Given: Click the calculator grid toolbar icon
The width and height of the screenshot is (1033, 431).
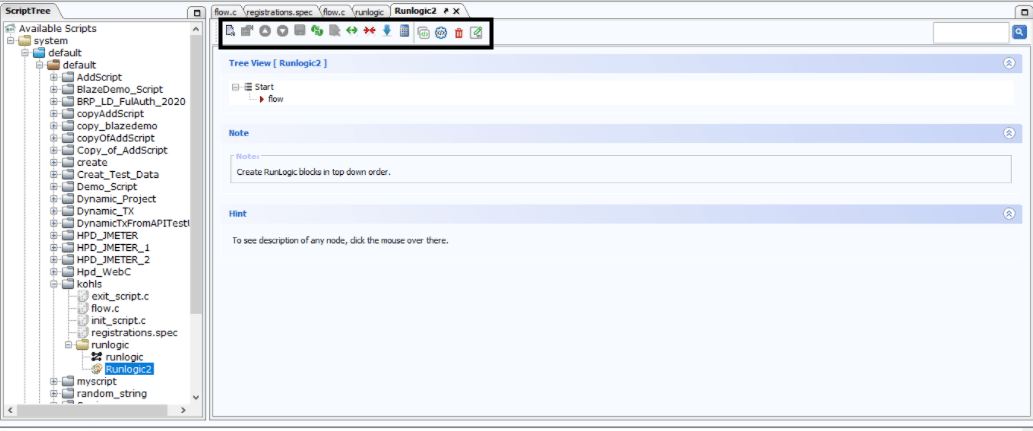Looking at the screenshot, I should 405,30.
